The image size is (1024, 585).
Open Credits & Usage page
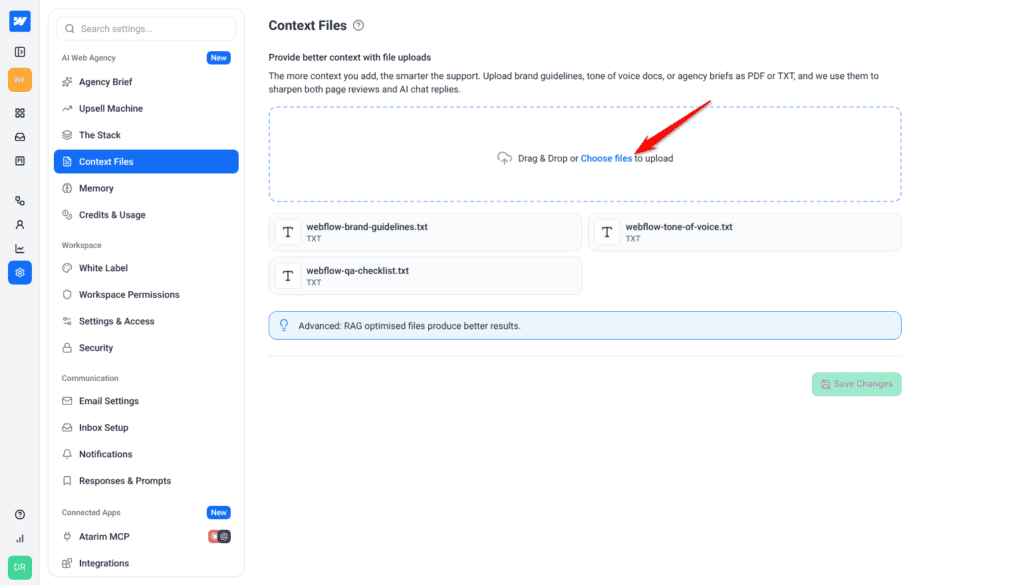tap(146, 215)
